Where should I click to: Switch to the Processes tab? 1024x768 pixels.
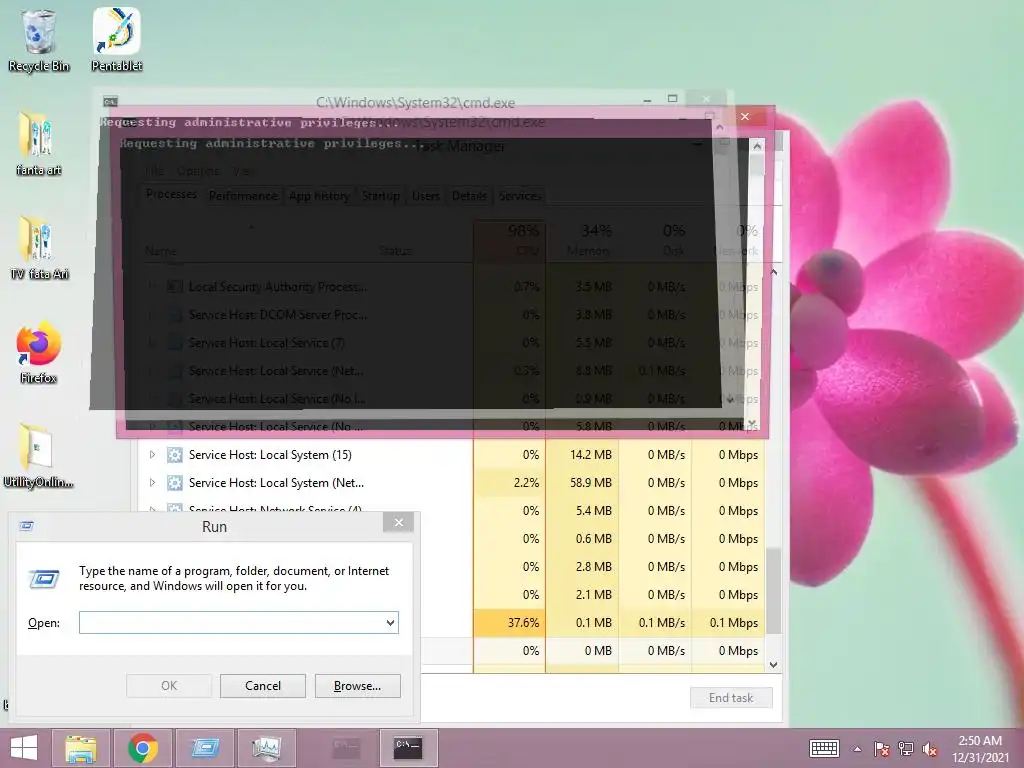point(171,195)
